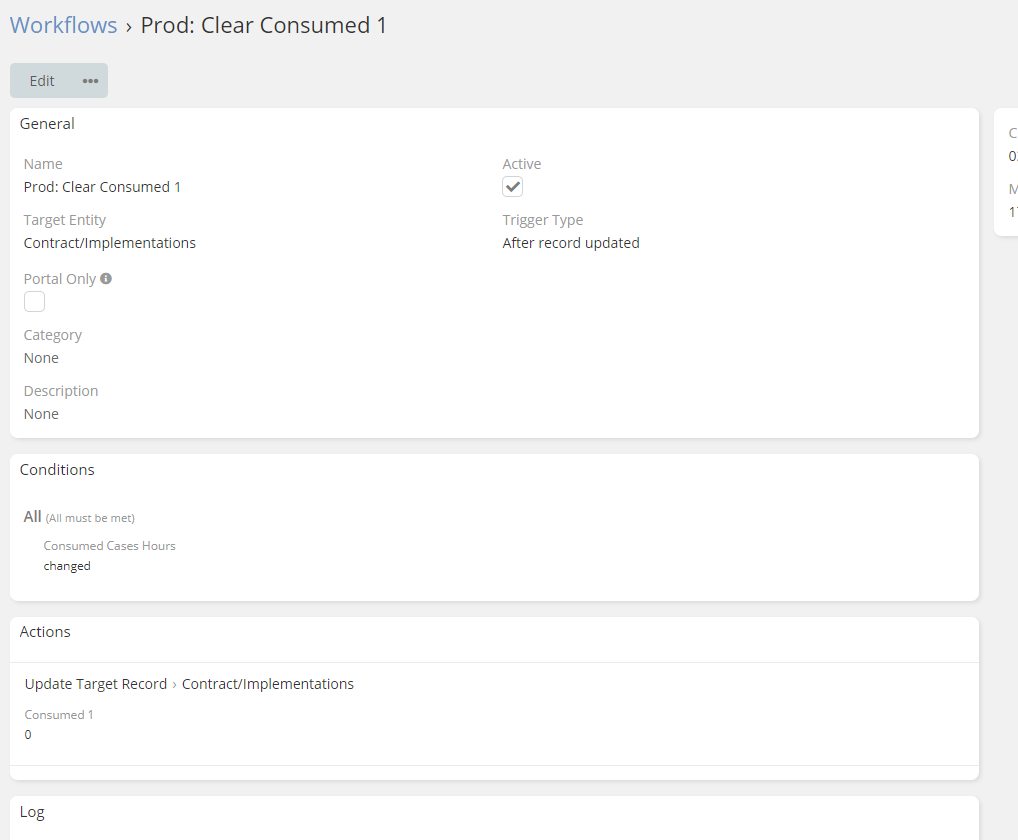Select the Actions panel header
Screen dimensions: 1018x840
(45, 632)
